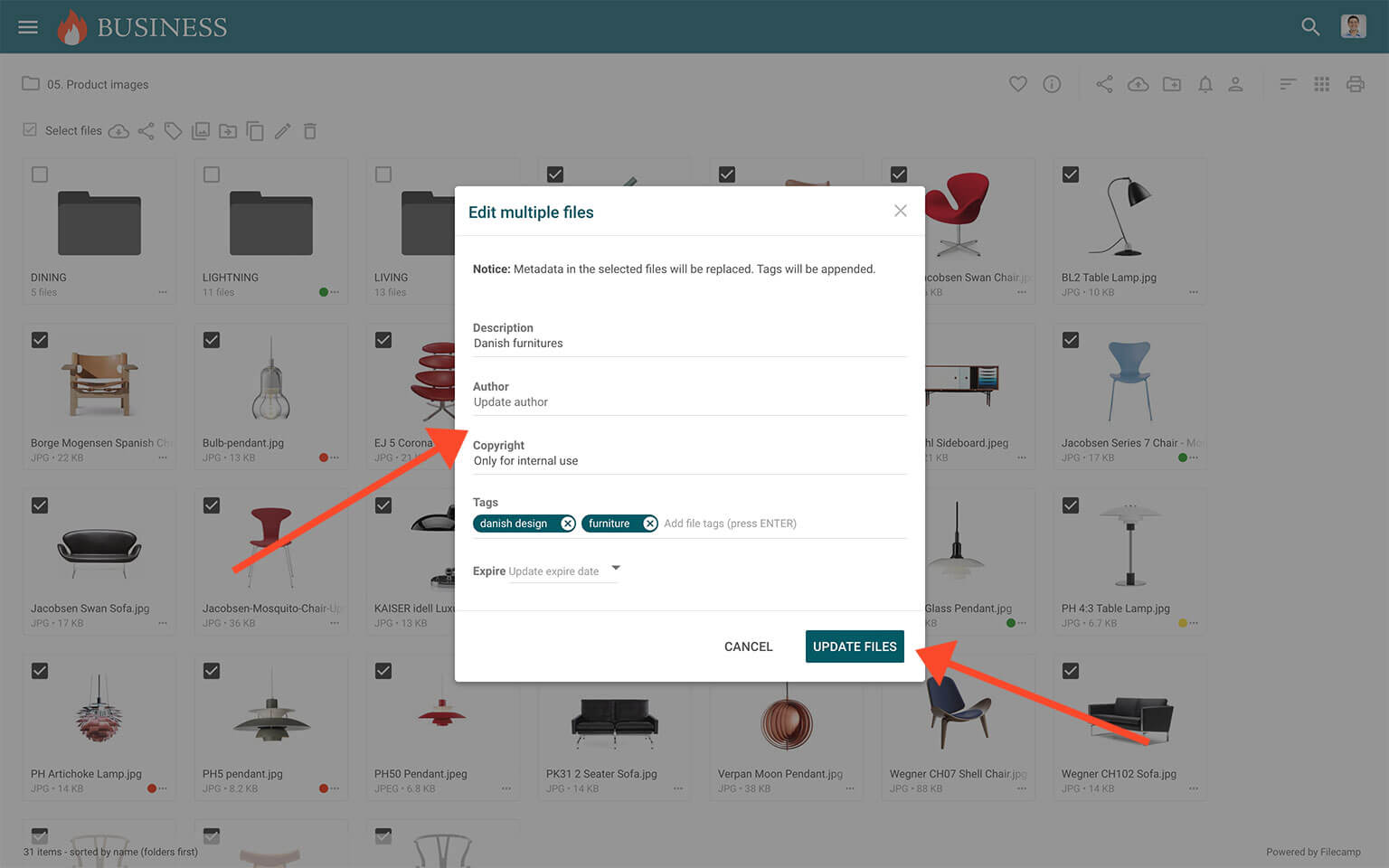Open the sort order icon

click(1288, 84)
